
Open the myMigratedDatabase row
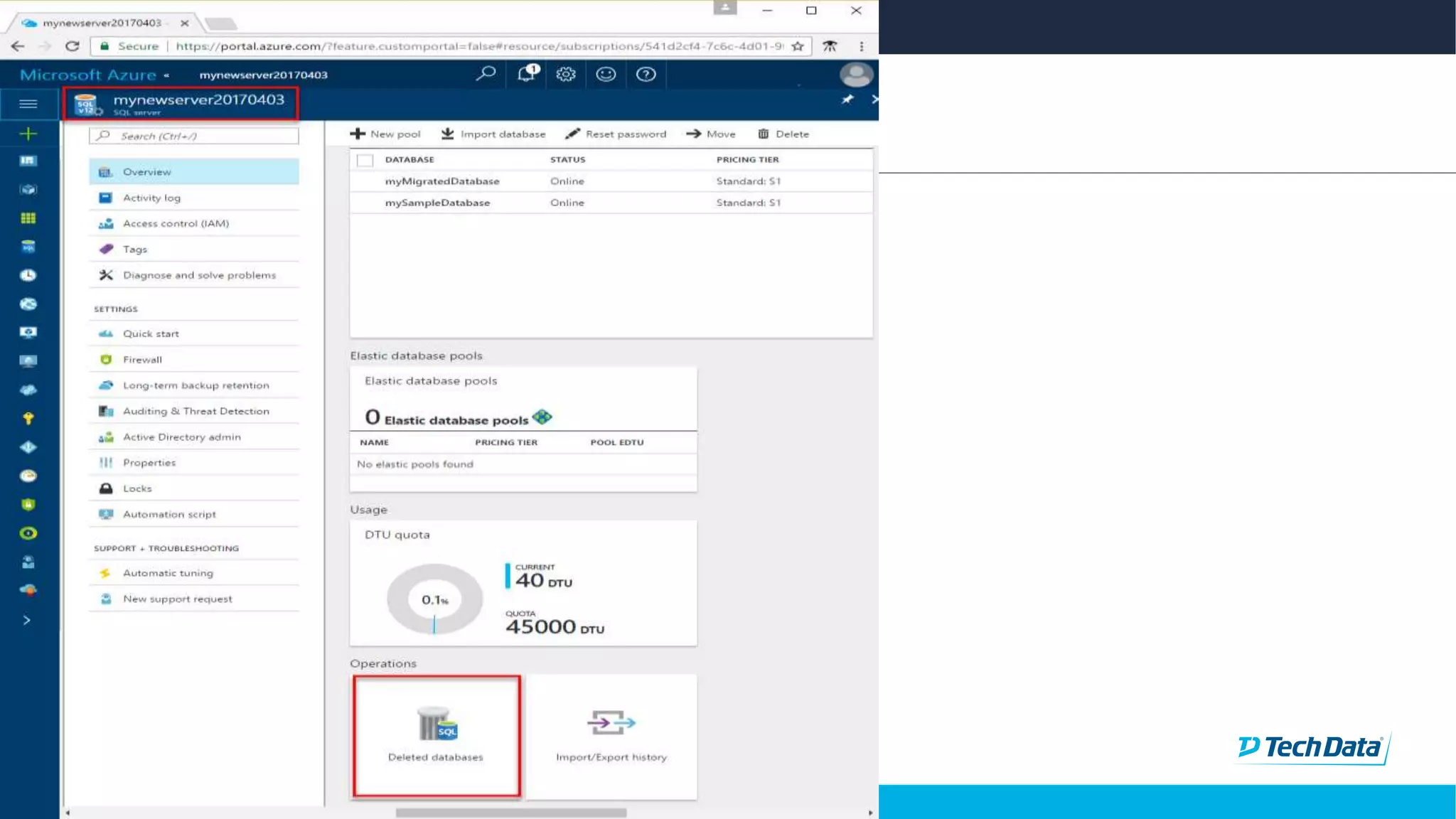pos(611,181)
